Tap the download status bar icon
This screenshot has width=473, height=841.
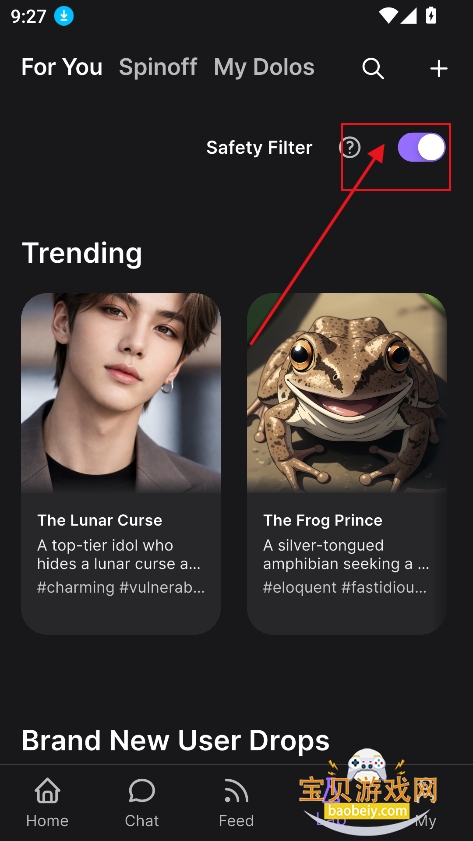tap(64, 16)
